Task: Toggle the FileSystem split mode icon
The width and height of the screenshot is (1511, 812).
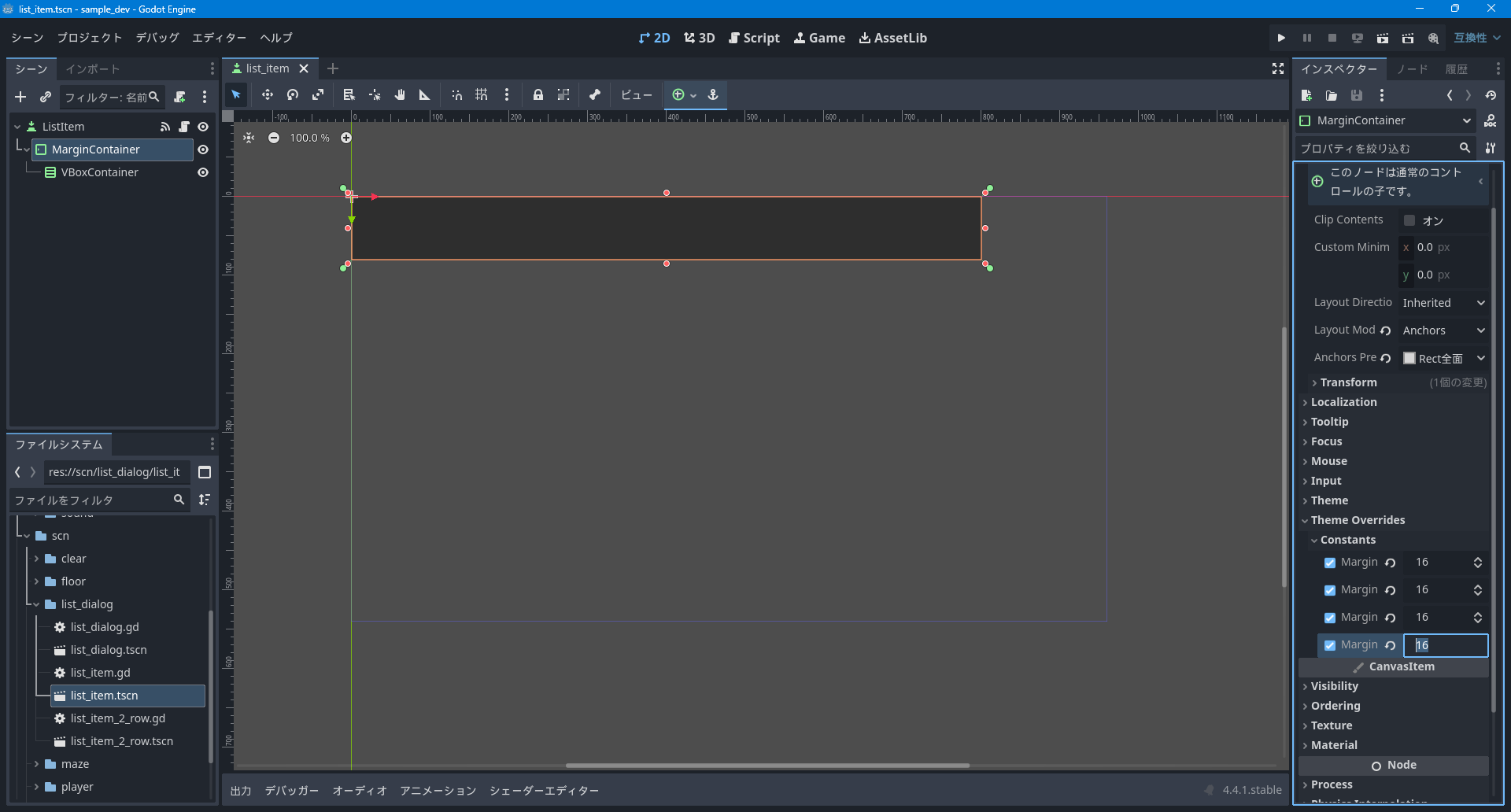Action: coord(205,472)
